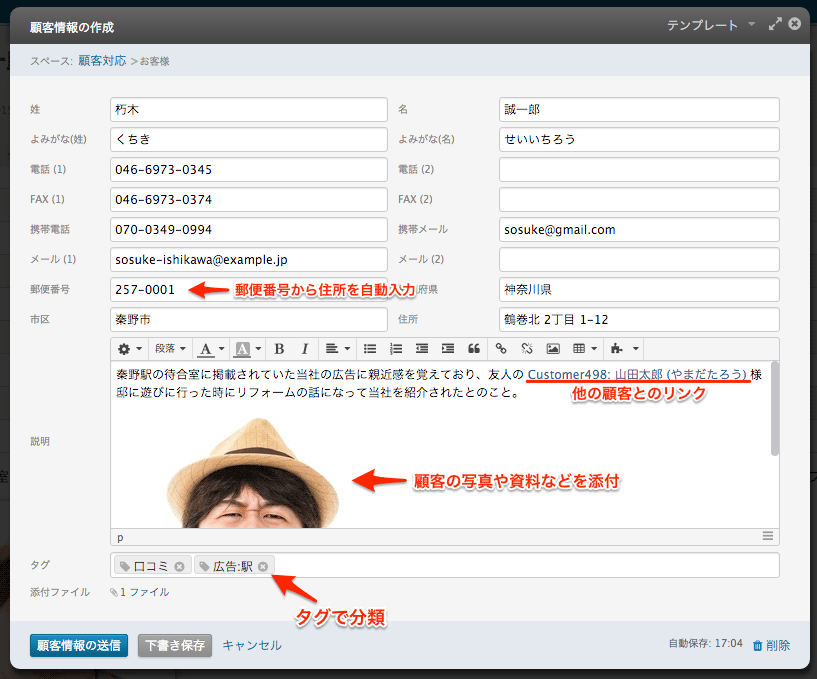
Task: Click the numbered list icon
Action: (x=396, y=349)
